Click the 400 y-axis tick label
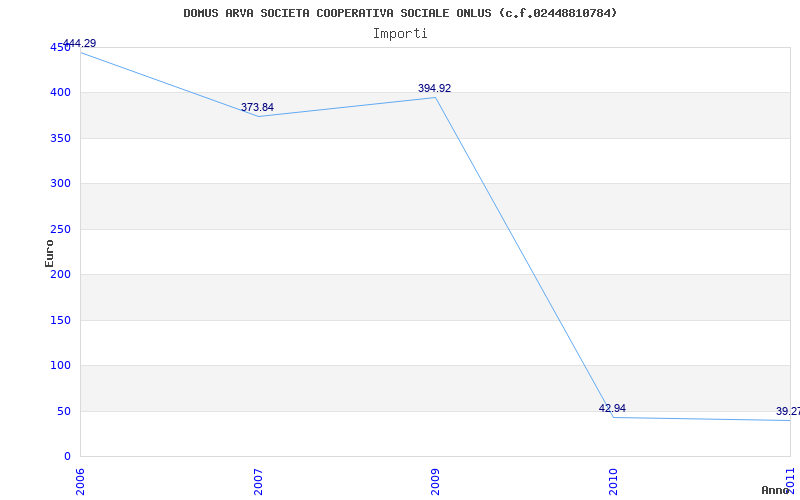Viewport: 800px width, 500px height. click(60, 93)
